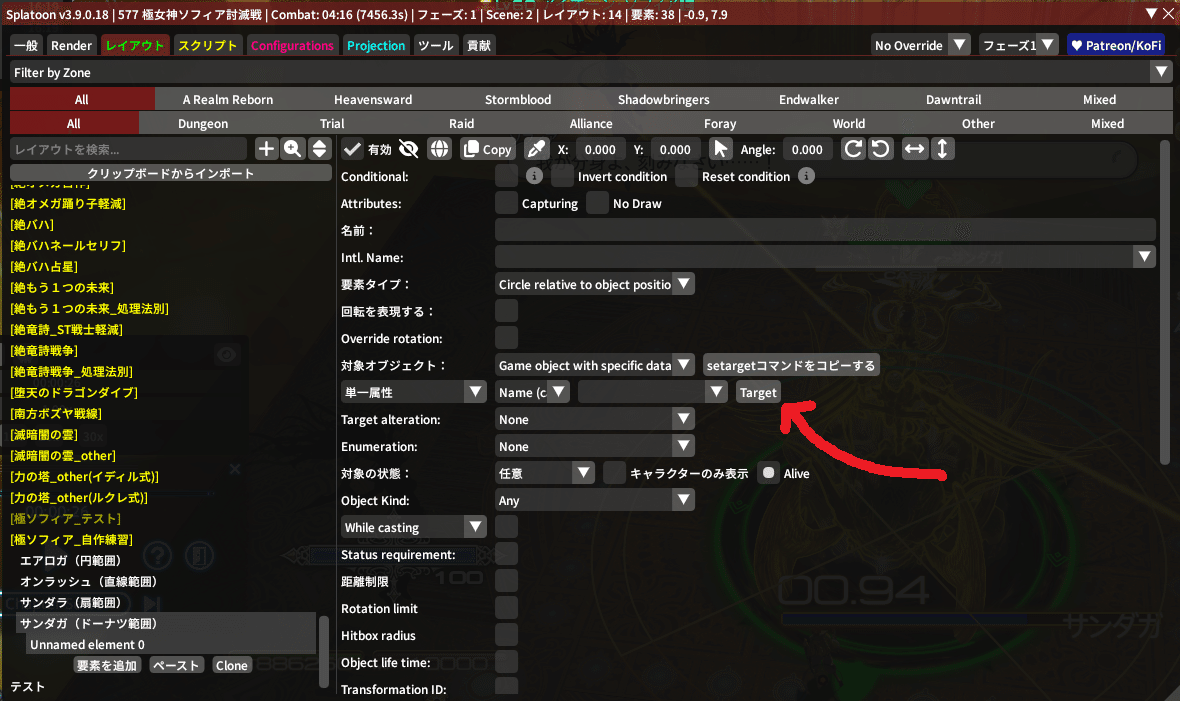Rotate clockwise with the arrow icon

point(853,149)
